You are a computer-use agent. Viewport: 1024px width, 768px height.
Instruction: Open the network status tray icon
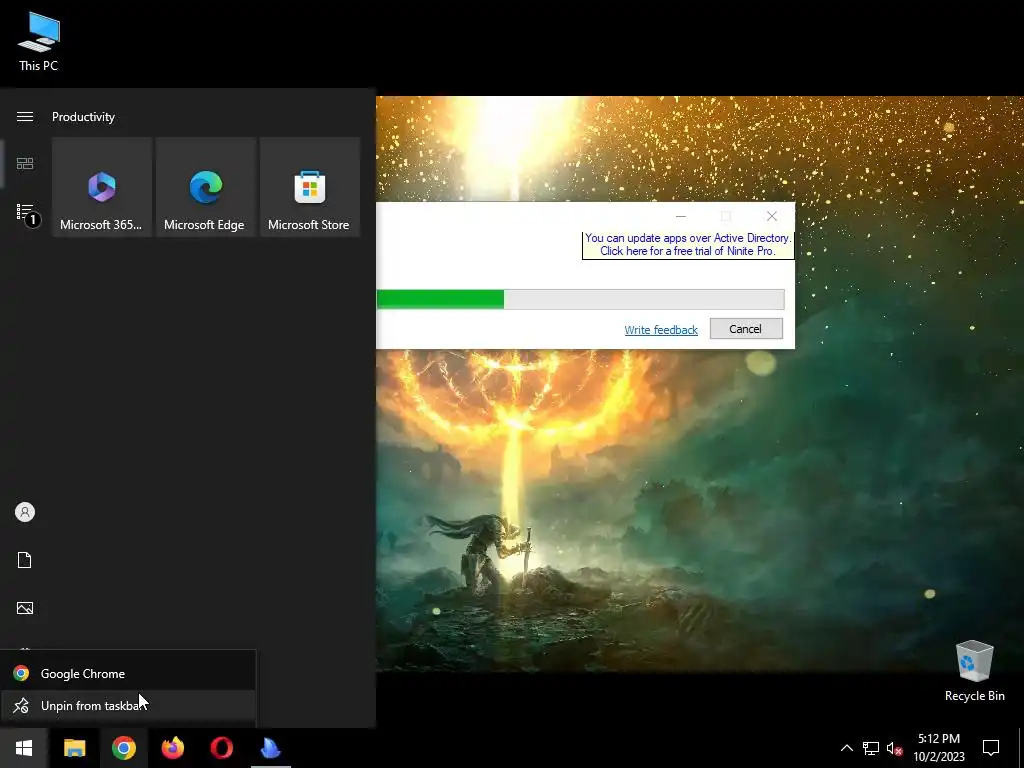871,748
